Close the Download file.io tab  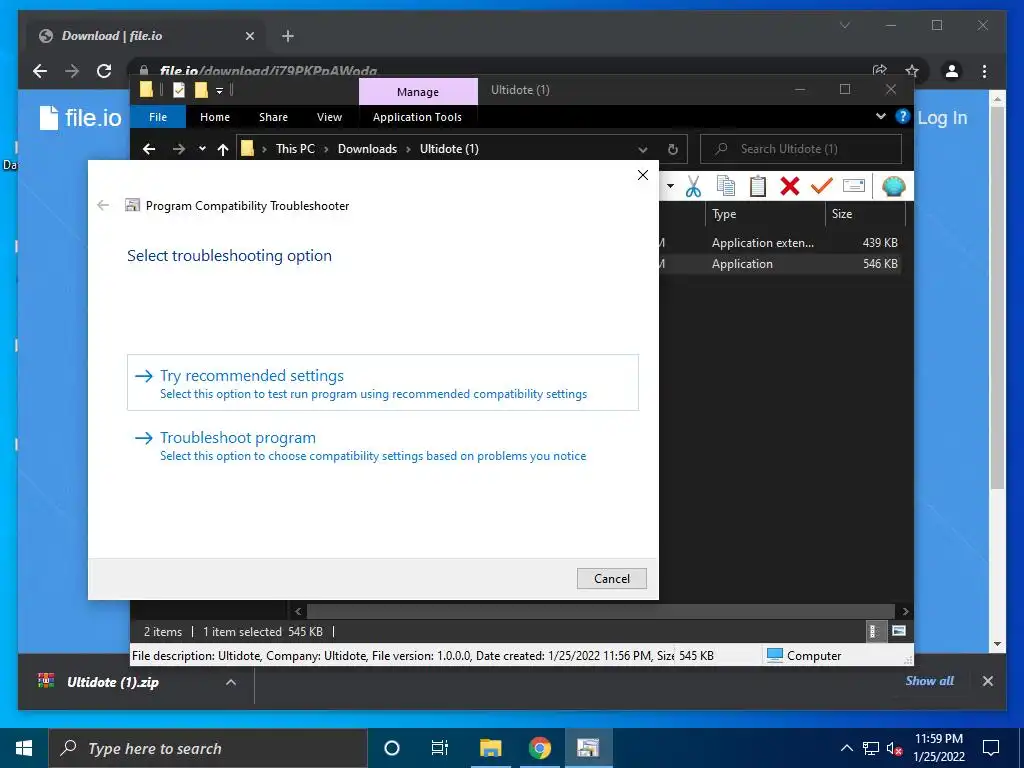tap(249, 37)
